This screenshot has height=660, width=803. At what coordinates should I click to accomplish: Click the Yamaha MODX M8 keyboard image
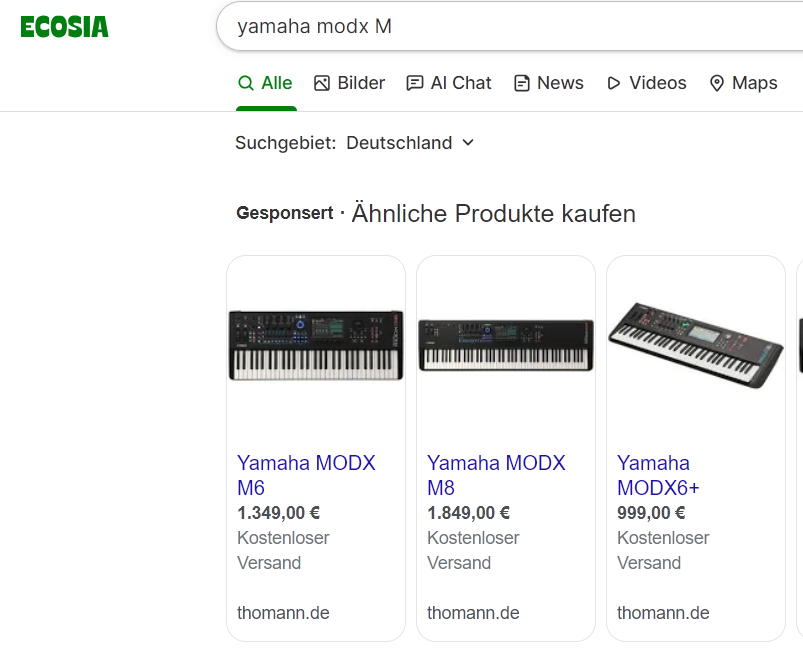click(x=506, y=345)
